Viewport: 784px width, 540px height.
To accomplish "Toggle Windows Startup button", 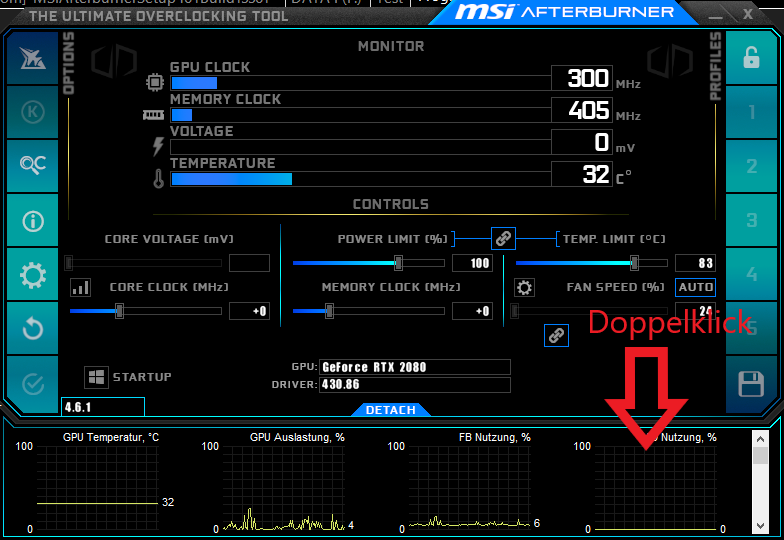I will tap(96, 377).
